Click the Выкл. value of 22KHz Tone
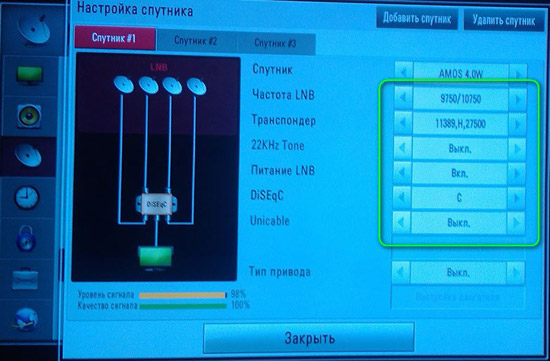The image size is (550, 361). pos(460,149)
